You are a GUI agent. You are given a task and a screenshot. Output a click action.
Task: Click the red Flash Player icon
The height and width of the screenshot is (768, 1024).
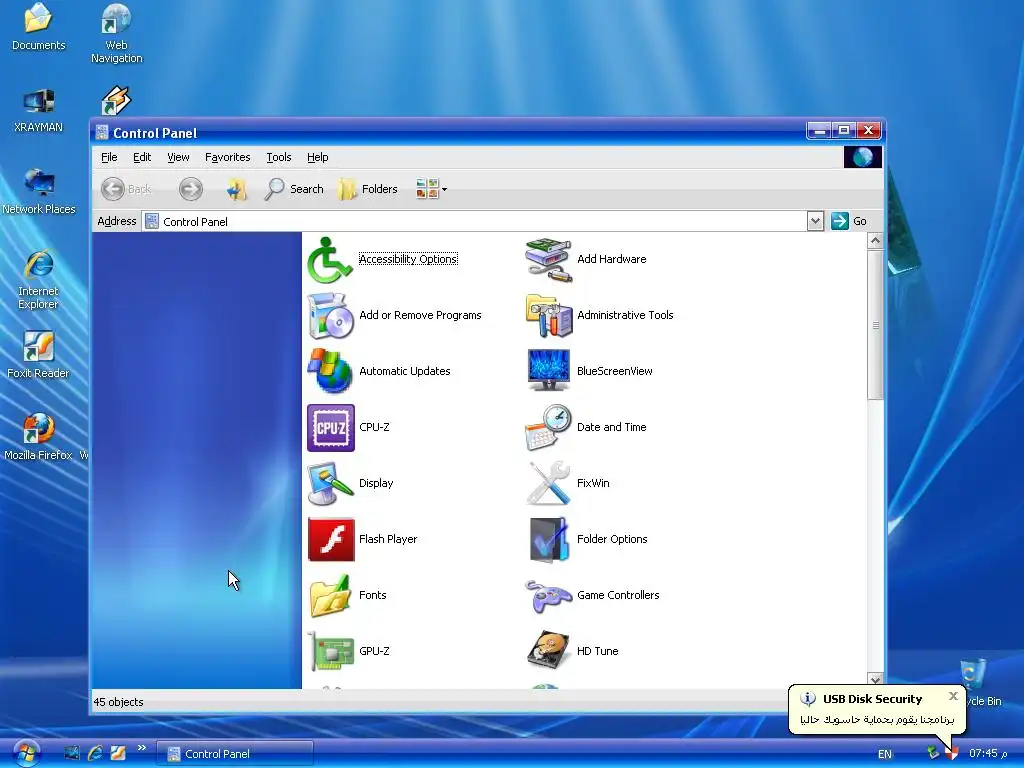click(331, 539)
